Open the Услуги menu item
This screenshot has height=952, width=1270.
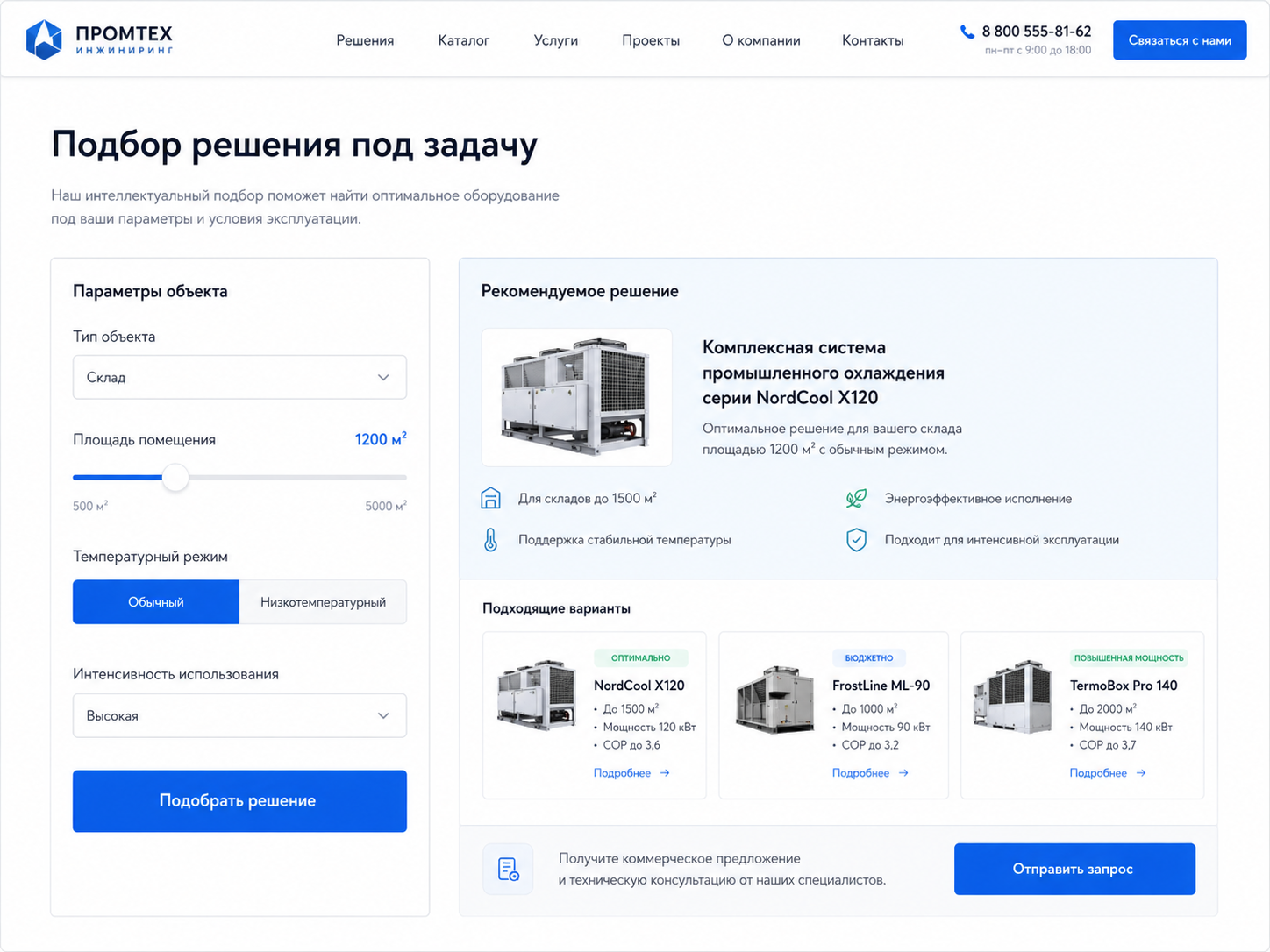click(x=556, y=40)
